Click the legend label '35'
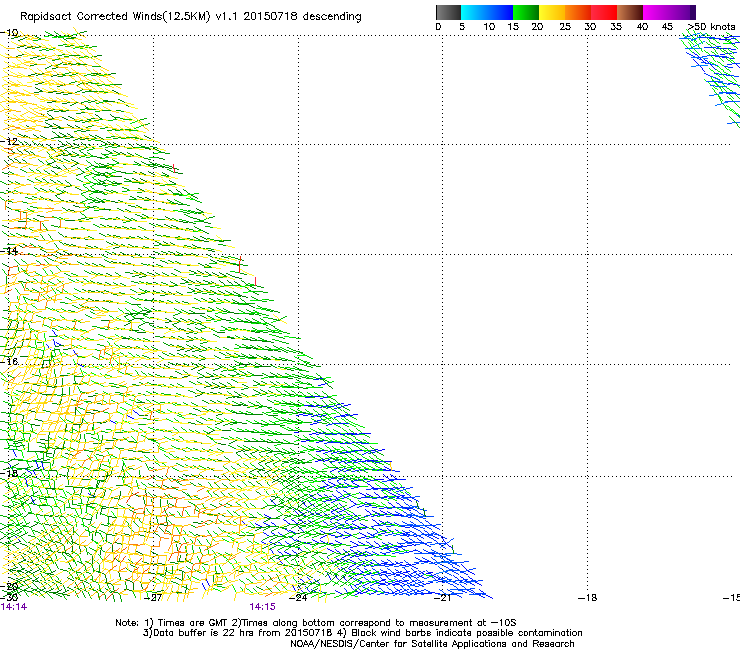The width and height of the screenshot is (740, 650). pyautogui.click(x=616, y=26)
